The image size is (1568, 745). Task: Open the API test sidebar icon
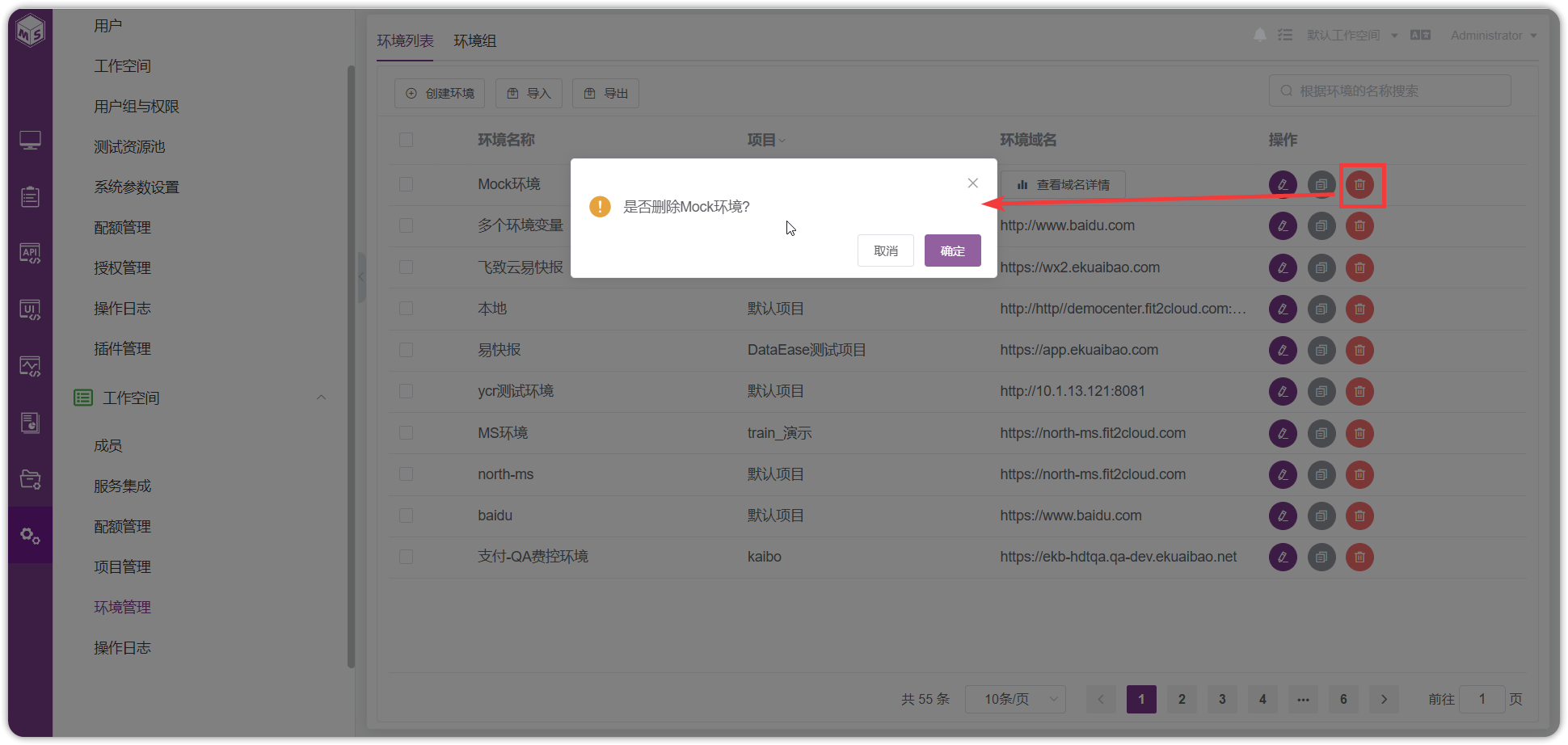pos(30,253)
